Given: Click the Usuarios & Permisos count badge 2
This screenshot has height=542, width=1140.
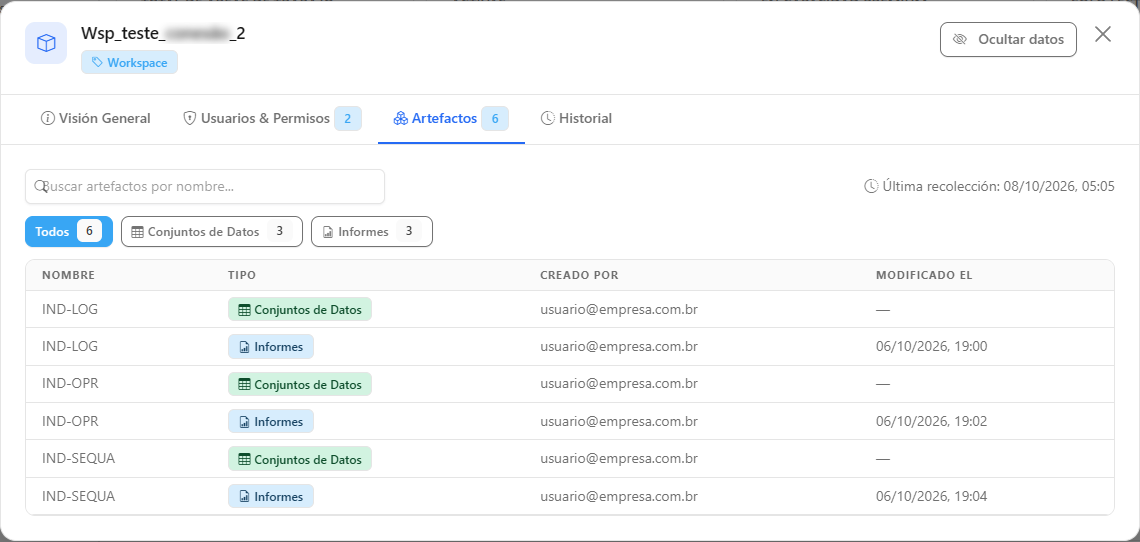Looking at the screenshot, I should [348, 119].
